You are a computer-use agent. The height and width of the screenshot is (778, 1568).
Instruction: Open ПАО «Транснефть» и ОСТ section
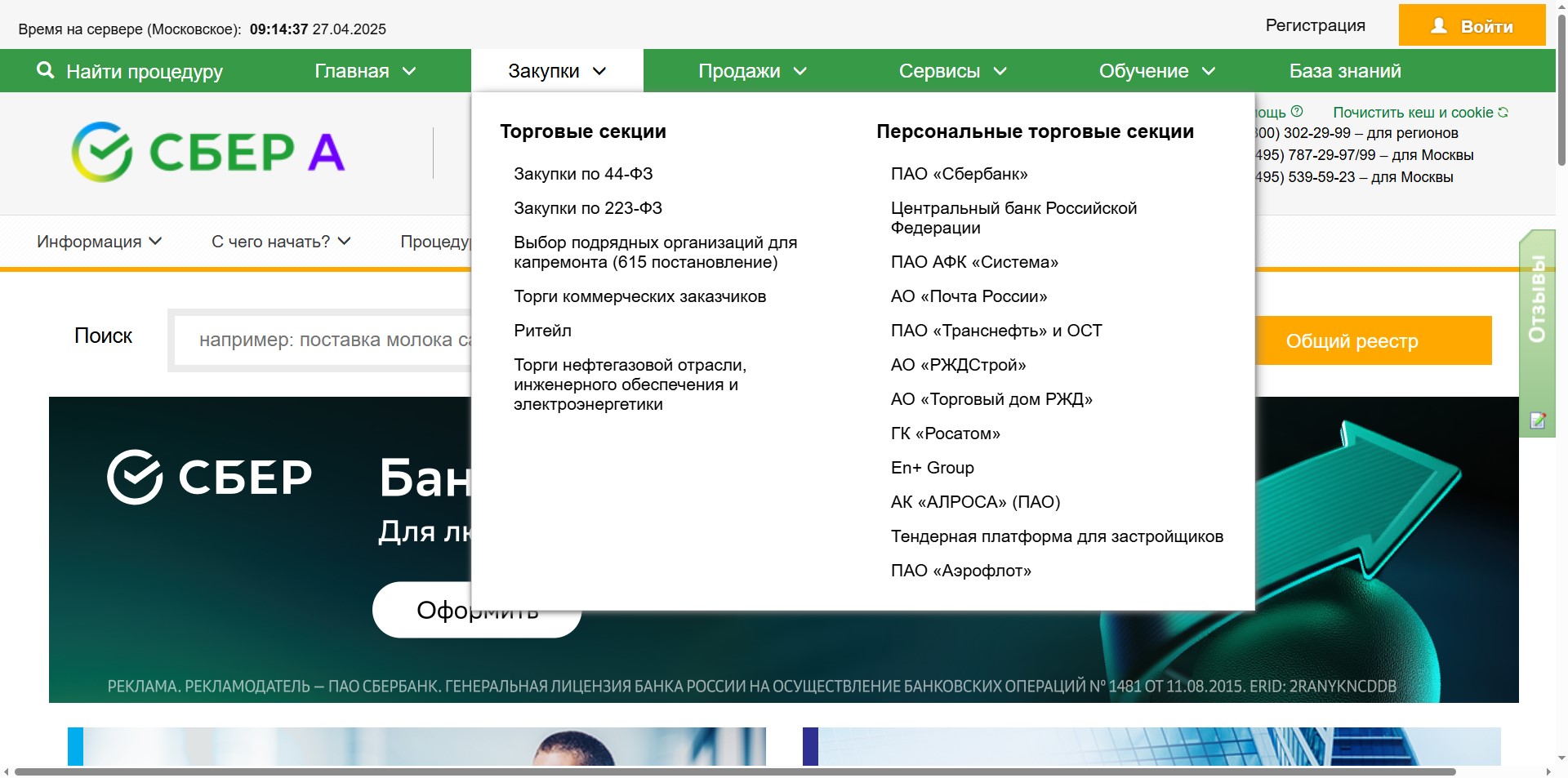996,331
